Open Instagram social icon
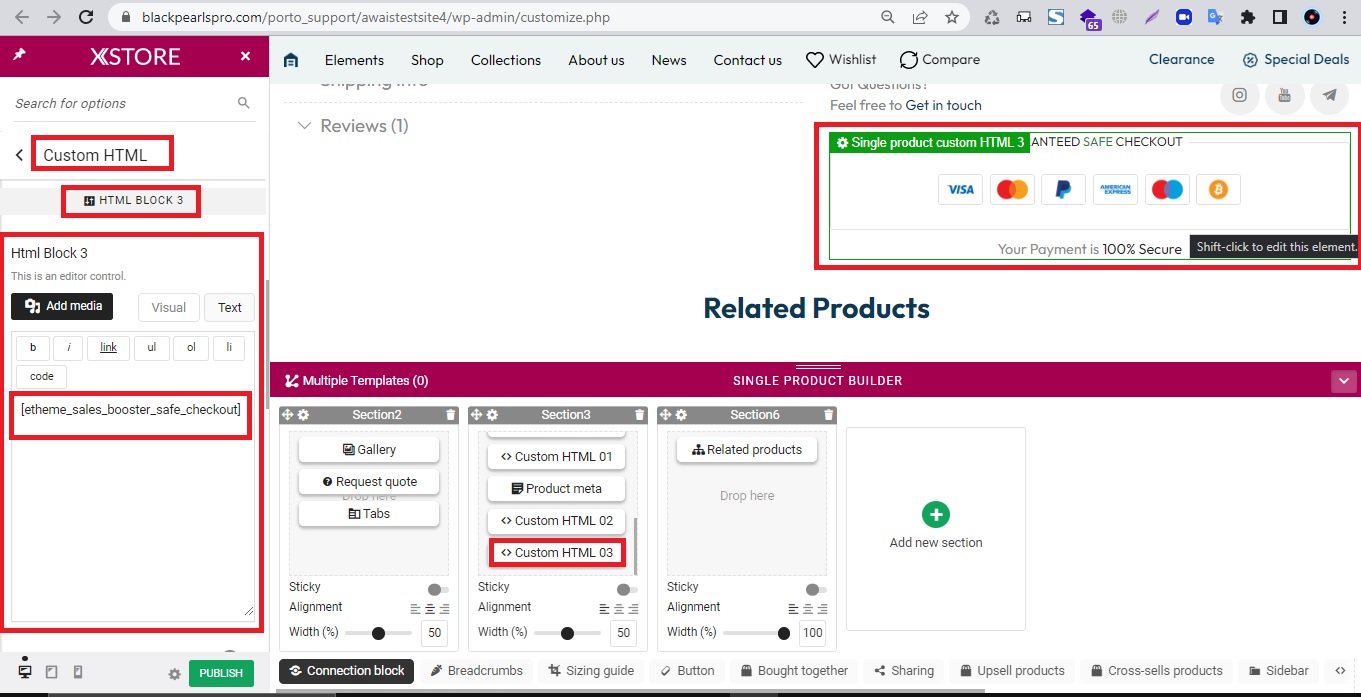 point(1239,95)
